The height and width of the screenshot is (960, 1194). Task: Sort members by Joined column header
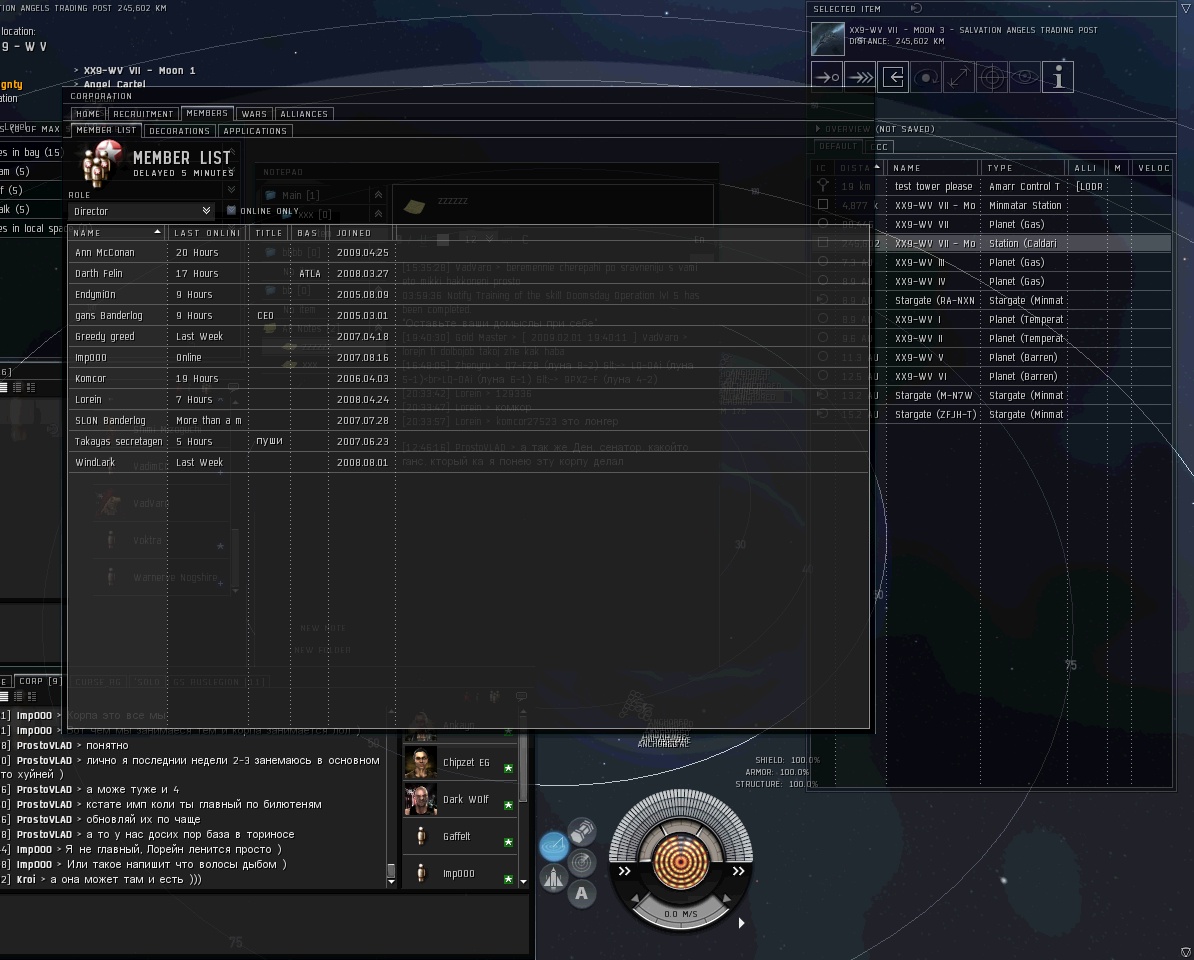coord(362,233)
